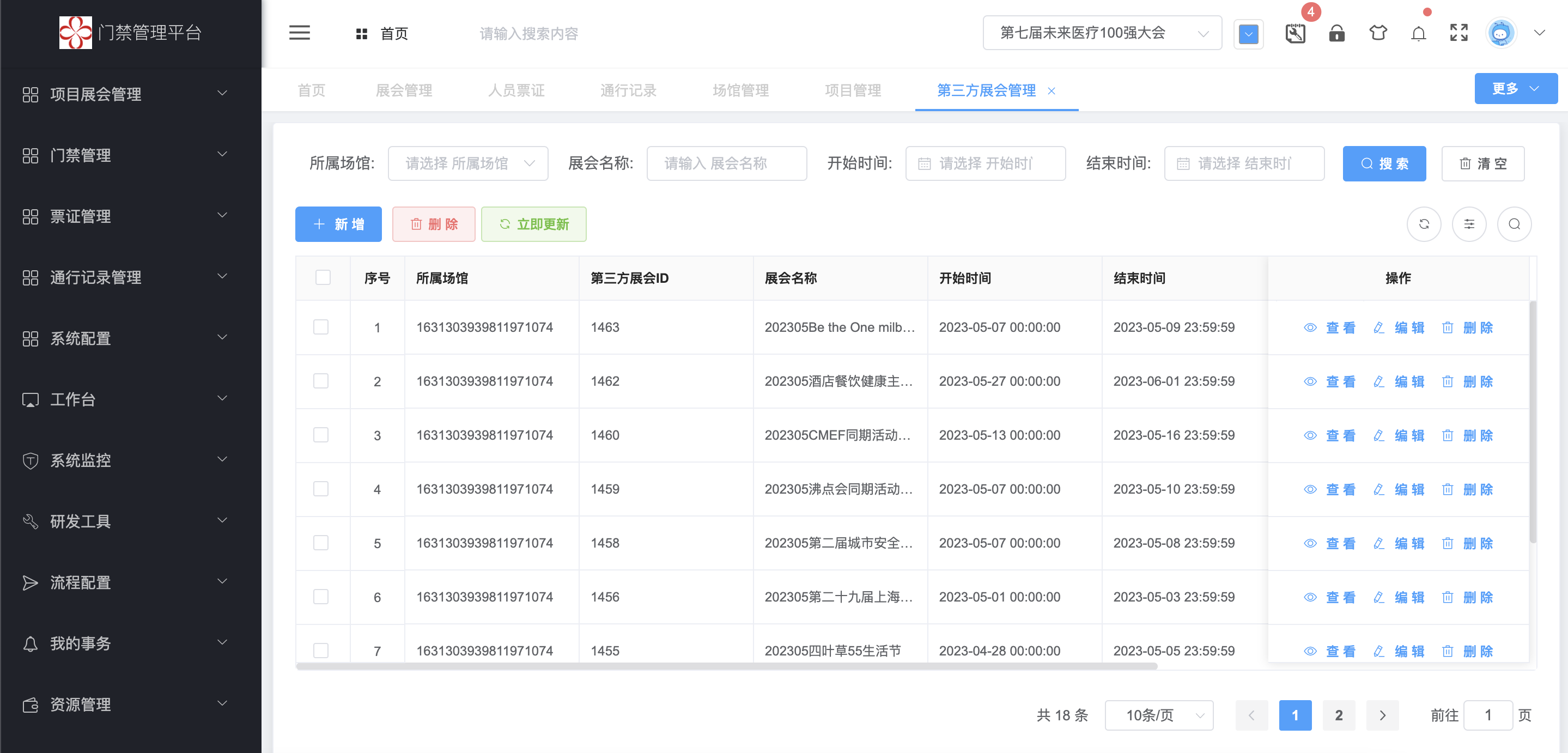Click edit pencil icon for row 1460
Viewport: 1568px width, 753px height.
click(1379, 435)
